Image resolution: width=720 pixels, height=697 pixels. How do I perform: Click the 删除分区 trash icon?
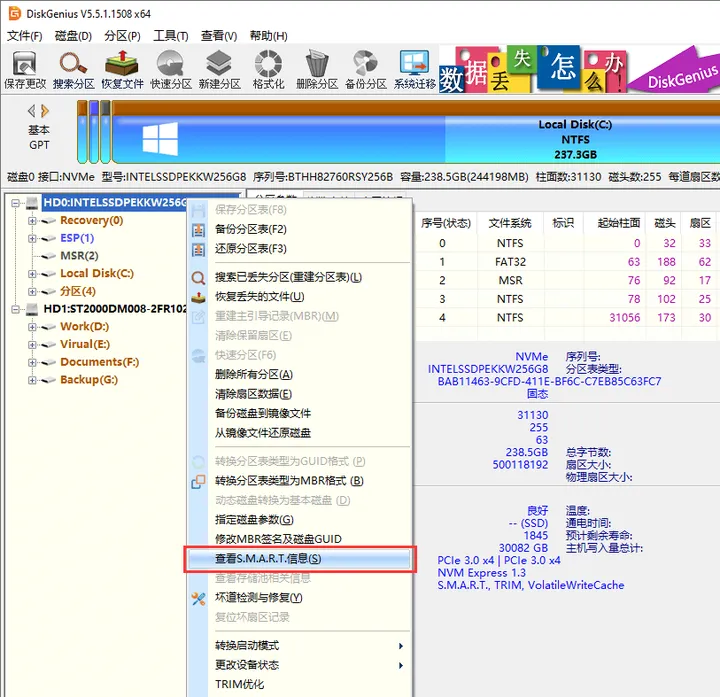(317, 63)
